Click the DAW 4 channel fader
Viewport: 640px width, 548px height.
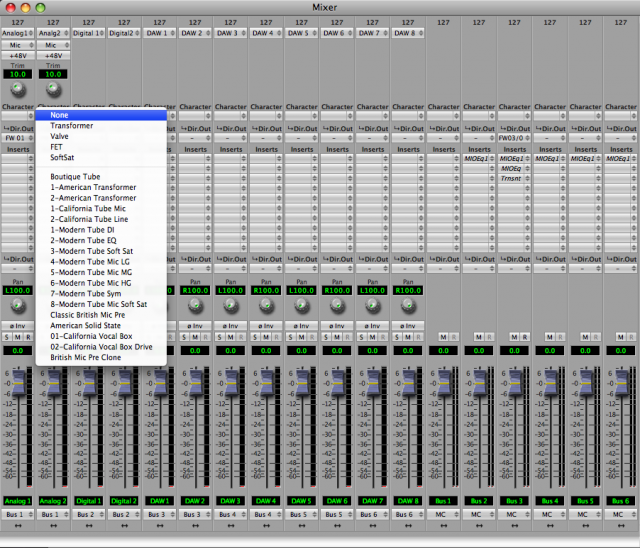click(x=267, y=383)
